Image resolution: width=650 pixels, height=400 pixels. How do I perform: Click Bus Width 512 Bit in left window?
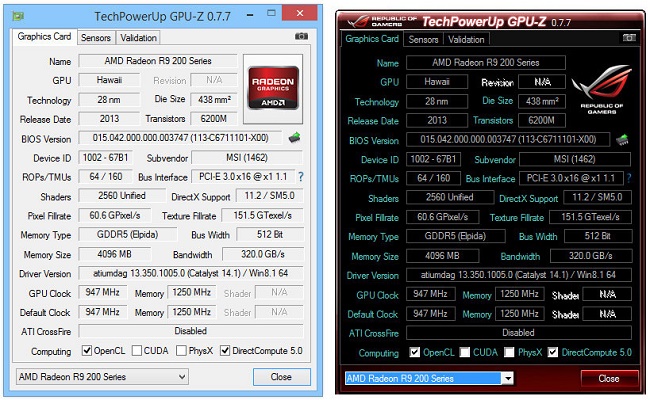(270, 234)
